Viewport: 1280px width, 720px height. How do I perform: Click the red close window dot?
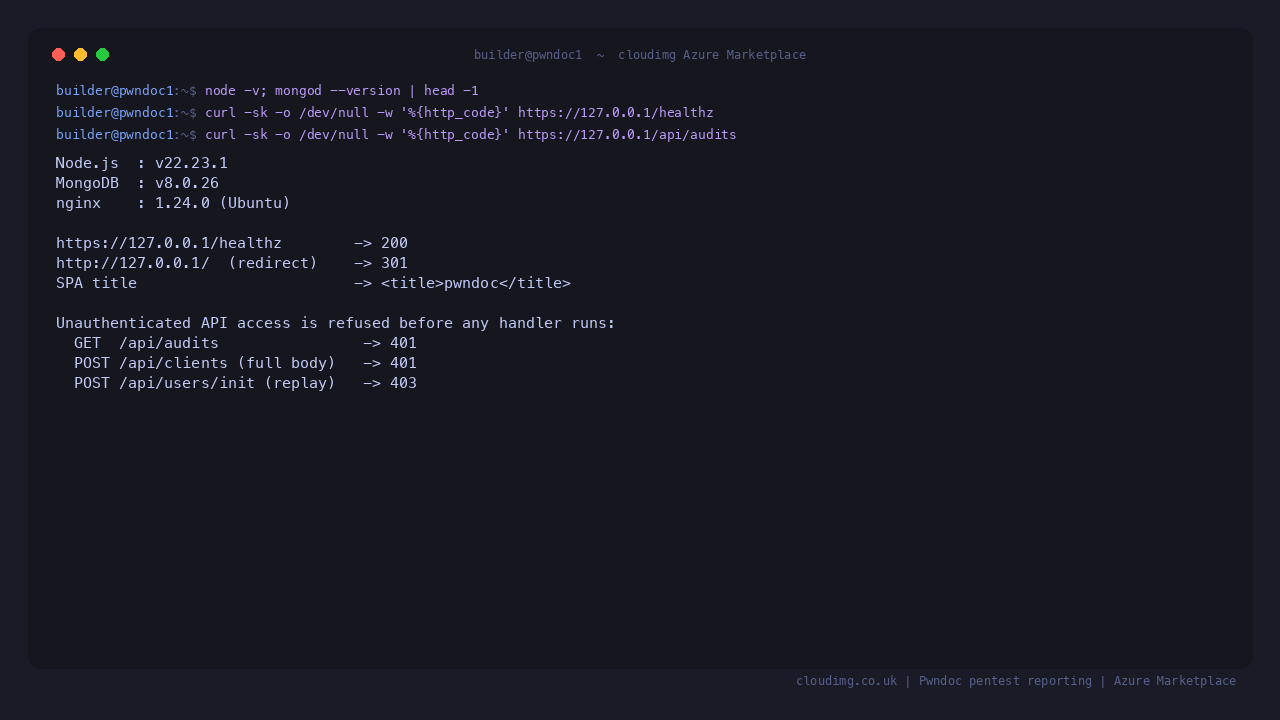(59, 55)
